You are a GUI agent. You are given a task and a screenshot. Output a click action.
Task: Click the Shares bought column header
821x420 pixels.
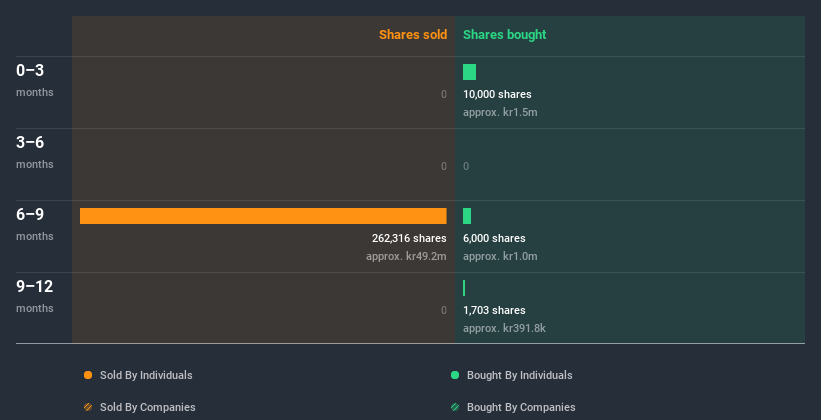tap(504, 35)
